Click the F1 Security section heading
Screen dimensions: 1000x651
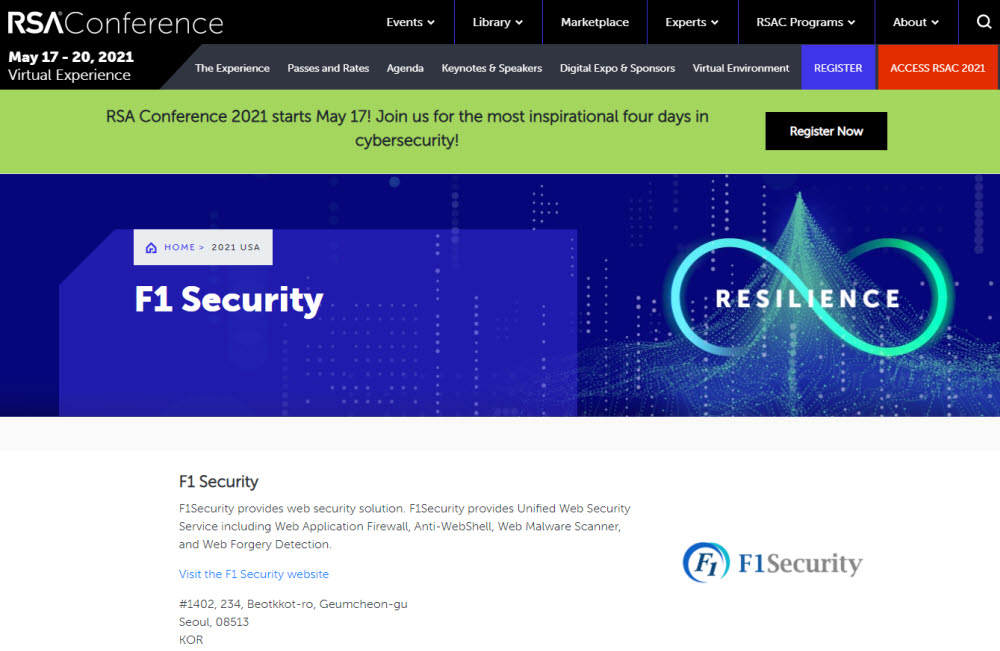[x=219, y=481]
